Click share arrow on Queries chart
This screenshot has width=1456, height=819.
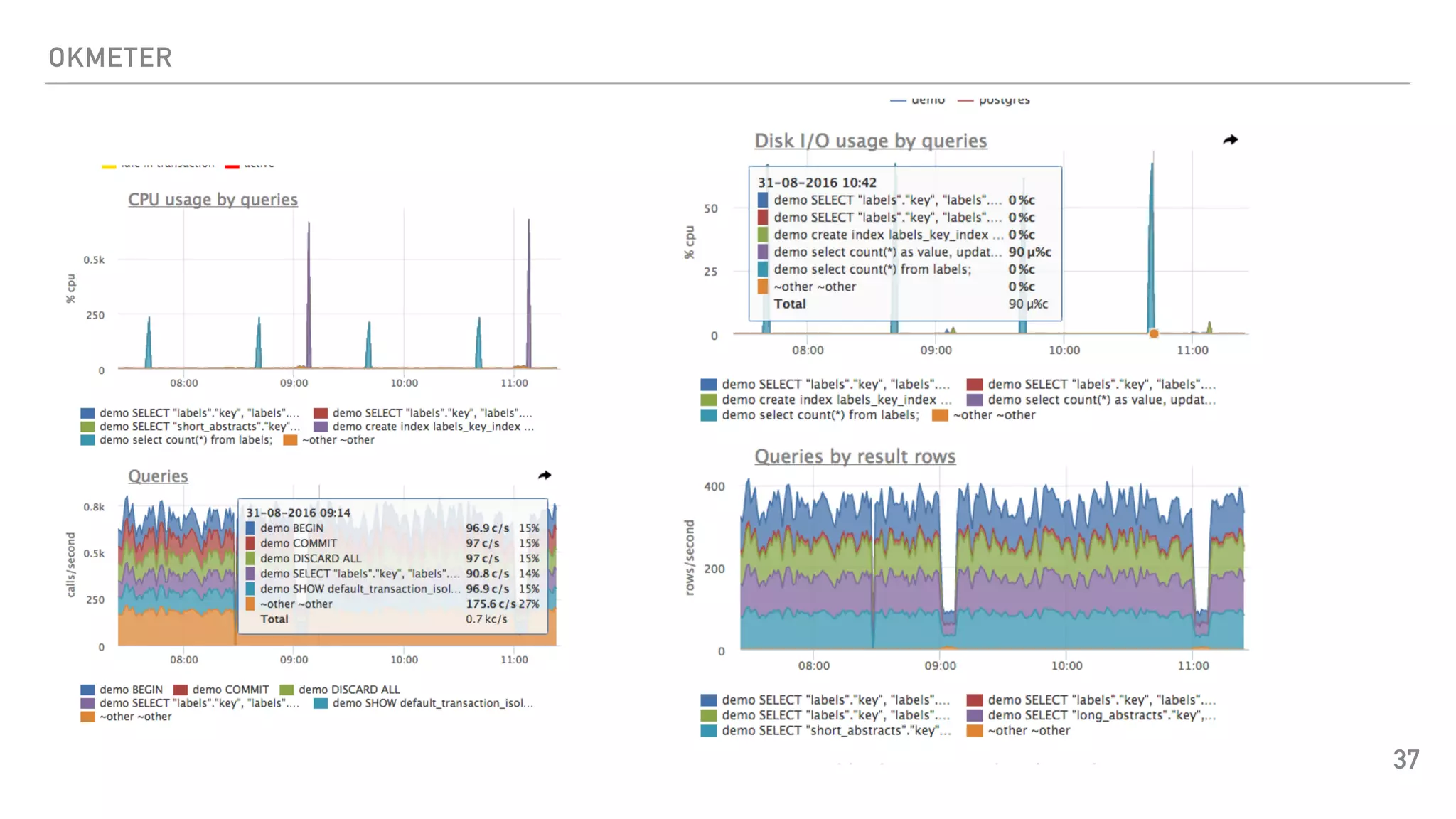(545, 475)
